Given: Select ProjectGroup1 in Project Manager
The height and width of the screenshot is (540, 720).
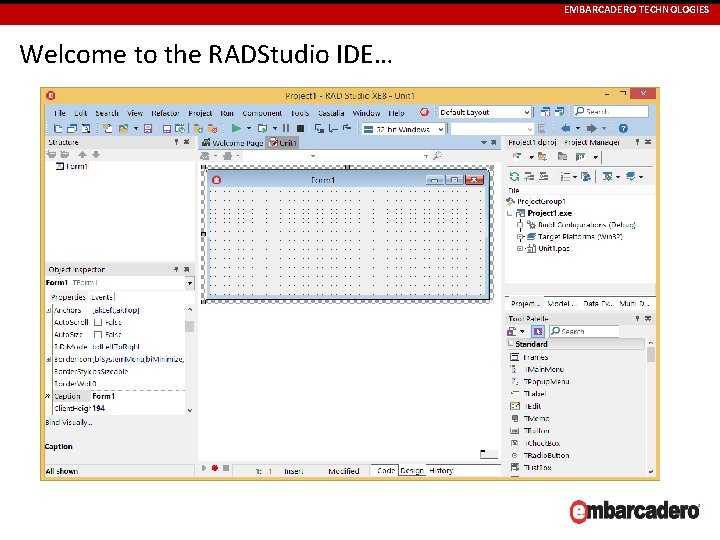Looking at the screenshot, I should pos(541,201).
